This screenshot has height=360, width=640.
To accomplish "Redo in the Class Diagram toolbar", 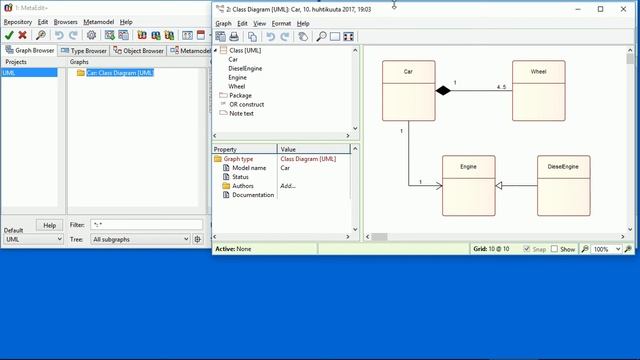I will coord(284,37).
